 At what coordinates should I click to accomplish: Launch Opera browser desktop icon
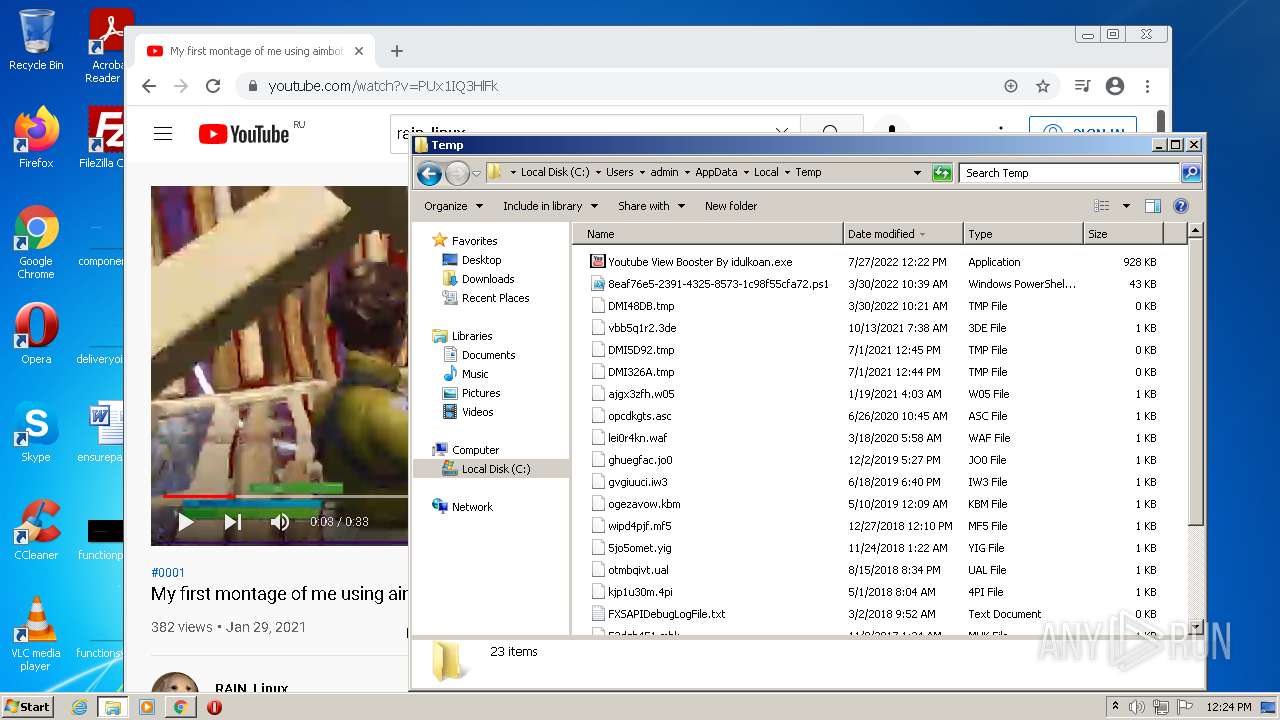pos(36,334)
